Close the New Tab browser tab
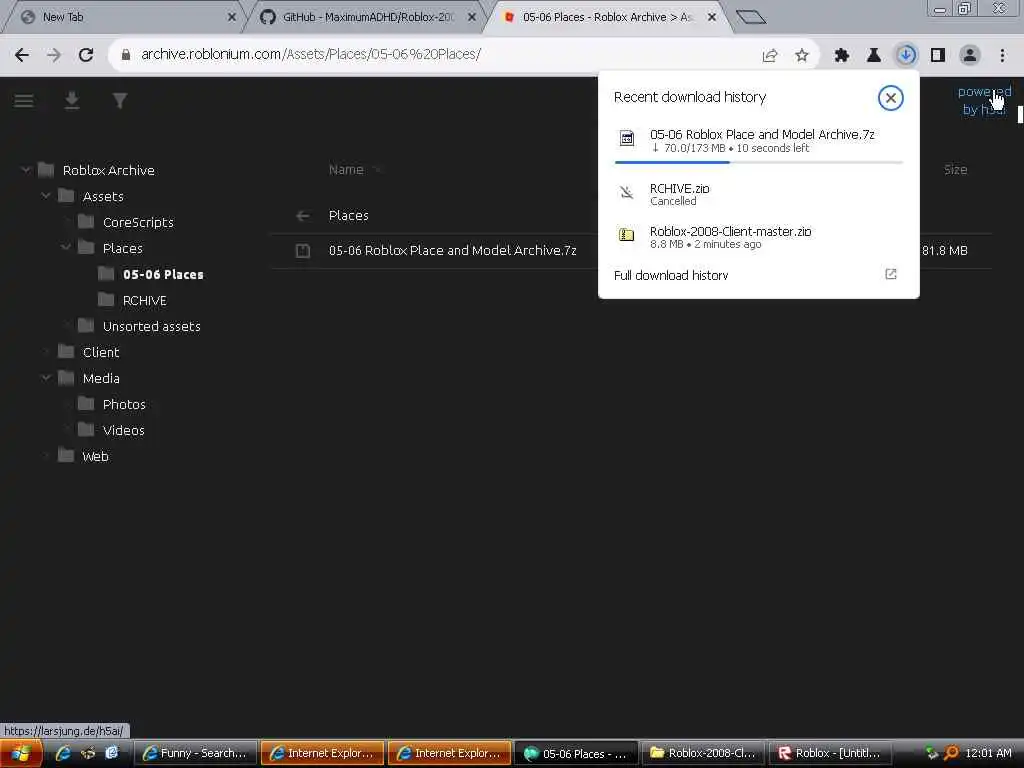Viewport: 1024px width, 768px height. click(x=232, y=17)
